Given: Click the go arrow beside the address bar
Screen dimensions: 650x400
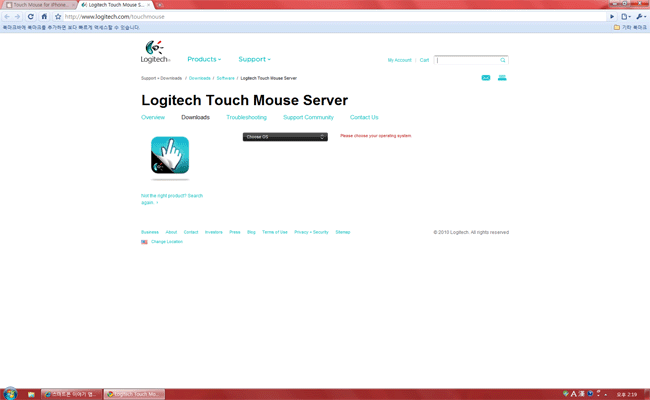Looking at the screenshot, I should (x=612, y=17).
